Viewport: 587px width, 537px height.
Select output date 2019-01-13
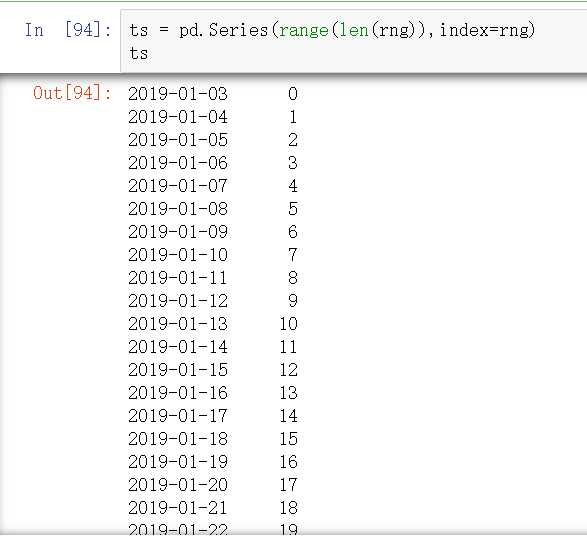tap(178, 324)
